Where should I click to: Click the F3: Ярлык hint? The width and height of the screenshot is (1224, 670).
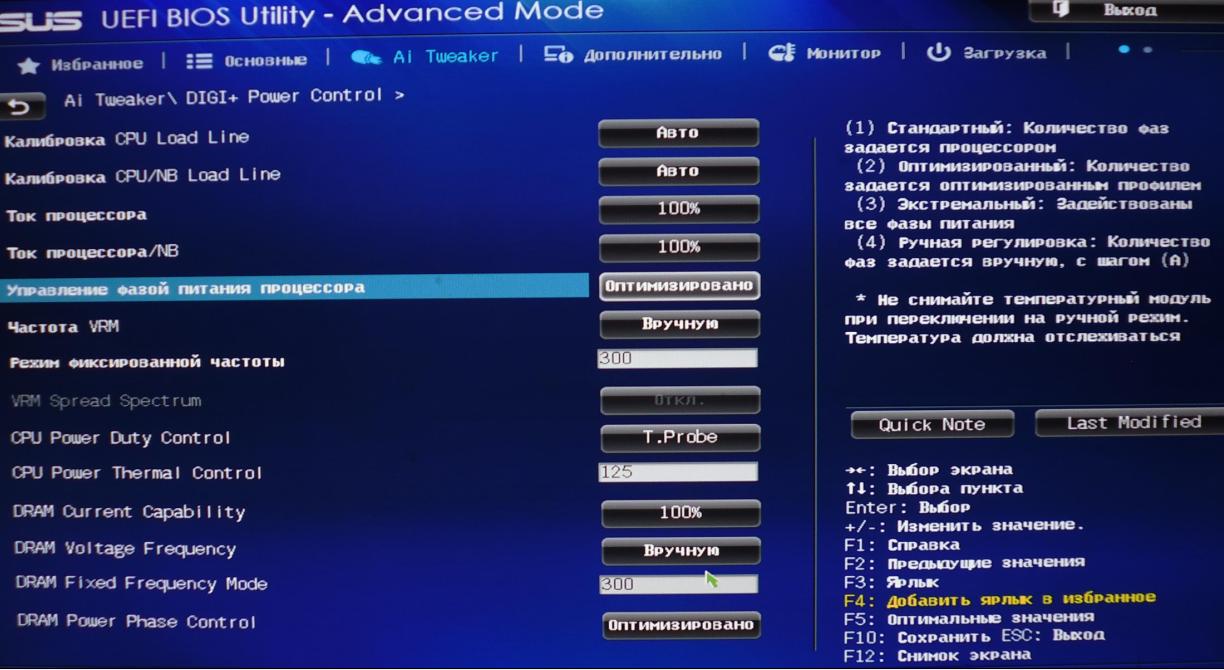coord(892,581)
